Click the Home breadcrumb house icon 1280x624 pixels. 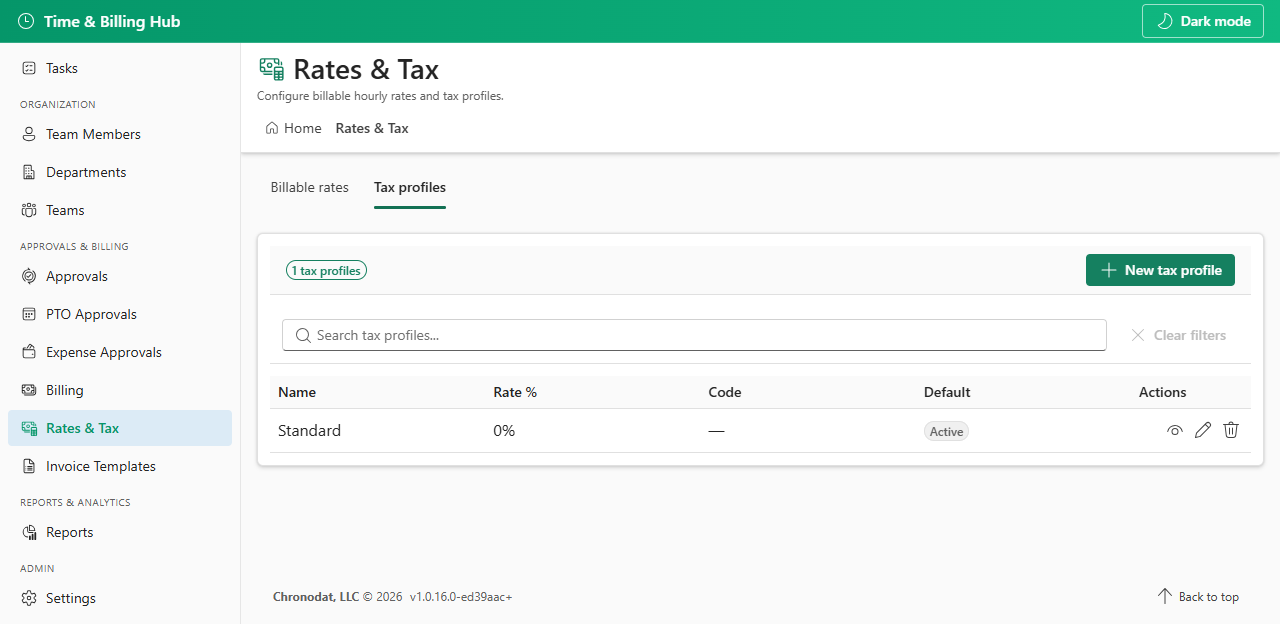pos(272,128)
